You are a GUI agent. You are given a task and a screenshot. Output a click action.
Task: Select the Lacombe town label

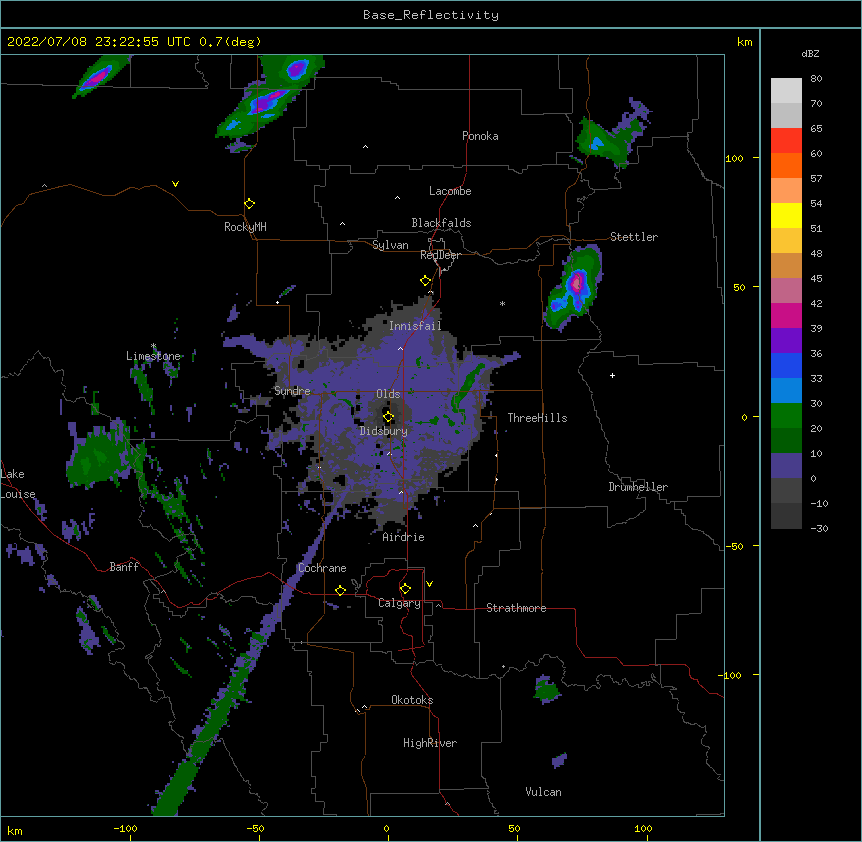(x=450, y=191)
